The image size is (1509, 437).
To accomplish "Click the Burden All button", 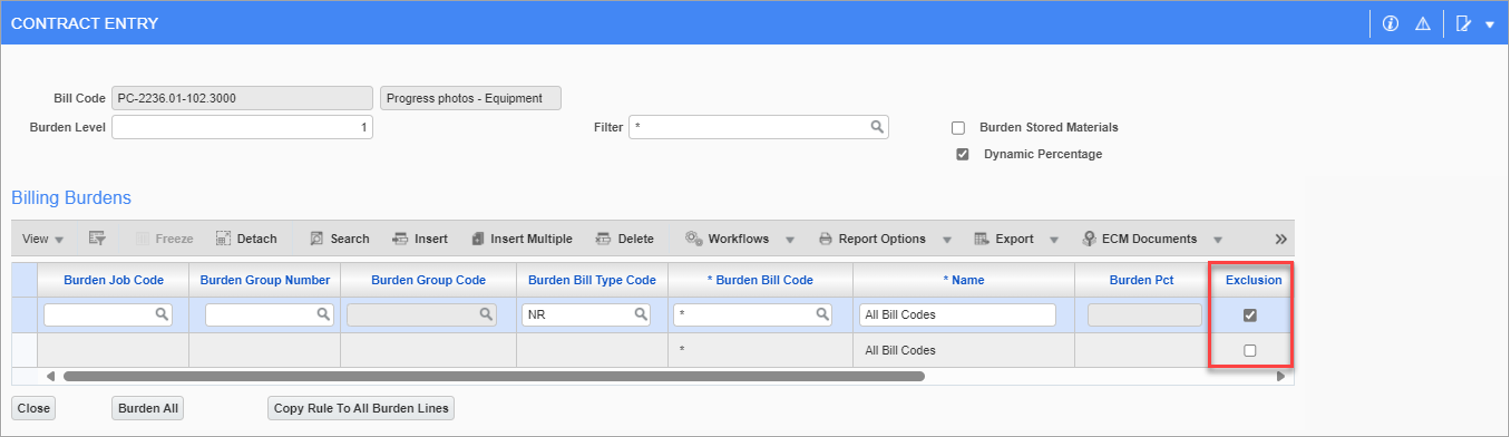I will pyautogui.click(x=148, y=408).
